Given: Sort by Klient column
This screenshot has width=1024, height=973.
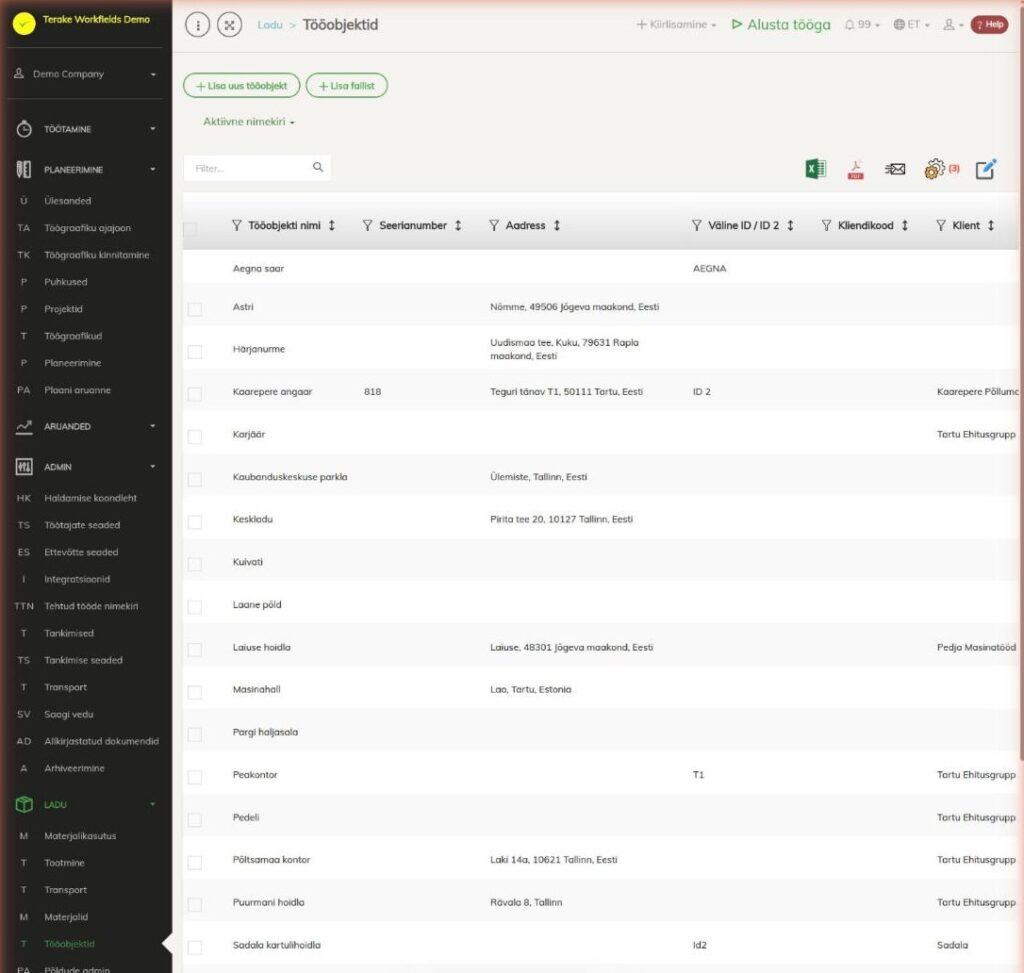Looking at the screenshot, I should [x=991, y=225].
